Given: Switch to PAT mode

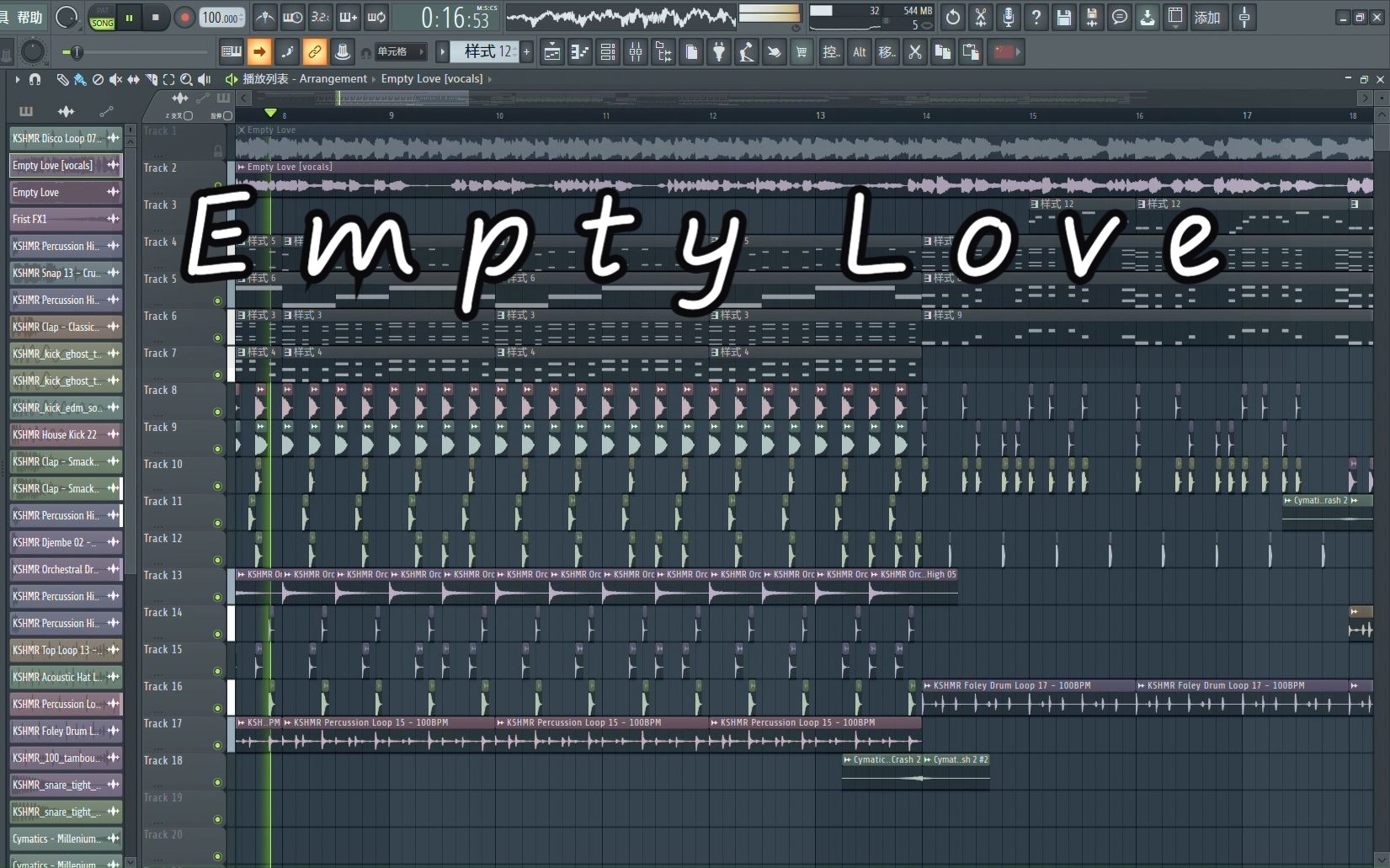Looking at the screenshot, I should (102, 11).
